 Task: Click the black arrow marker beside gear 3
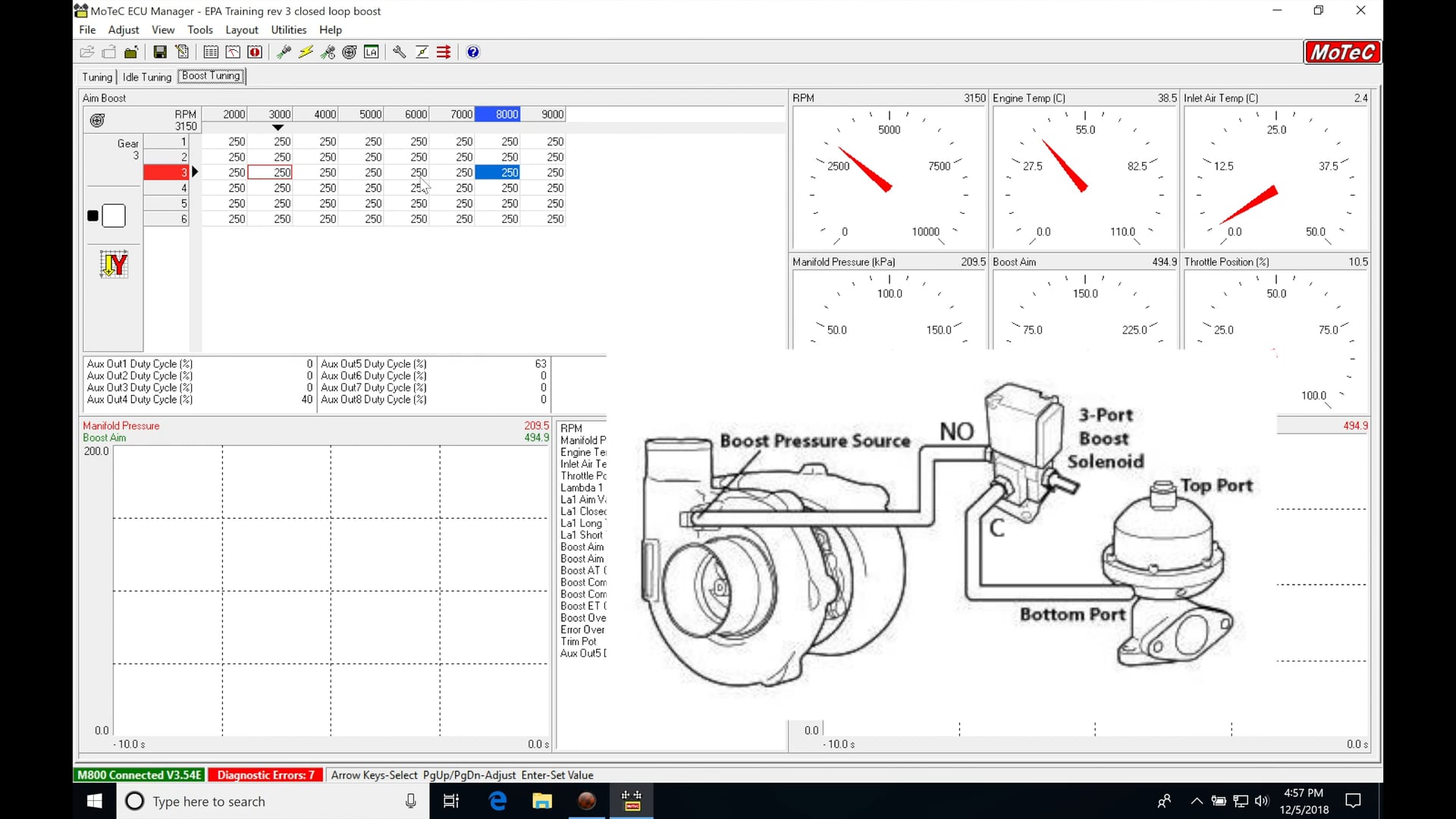pyautogui.click(x=195, y=172)
